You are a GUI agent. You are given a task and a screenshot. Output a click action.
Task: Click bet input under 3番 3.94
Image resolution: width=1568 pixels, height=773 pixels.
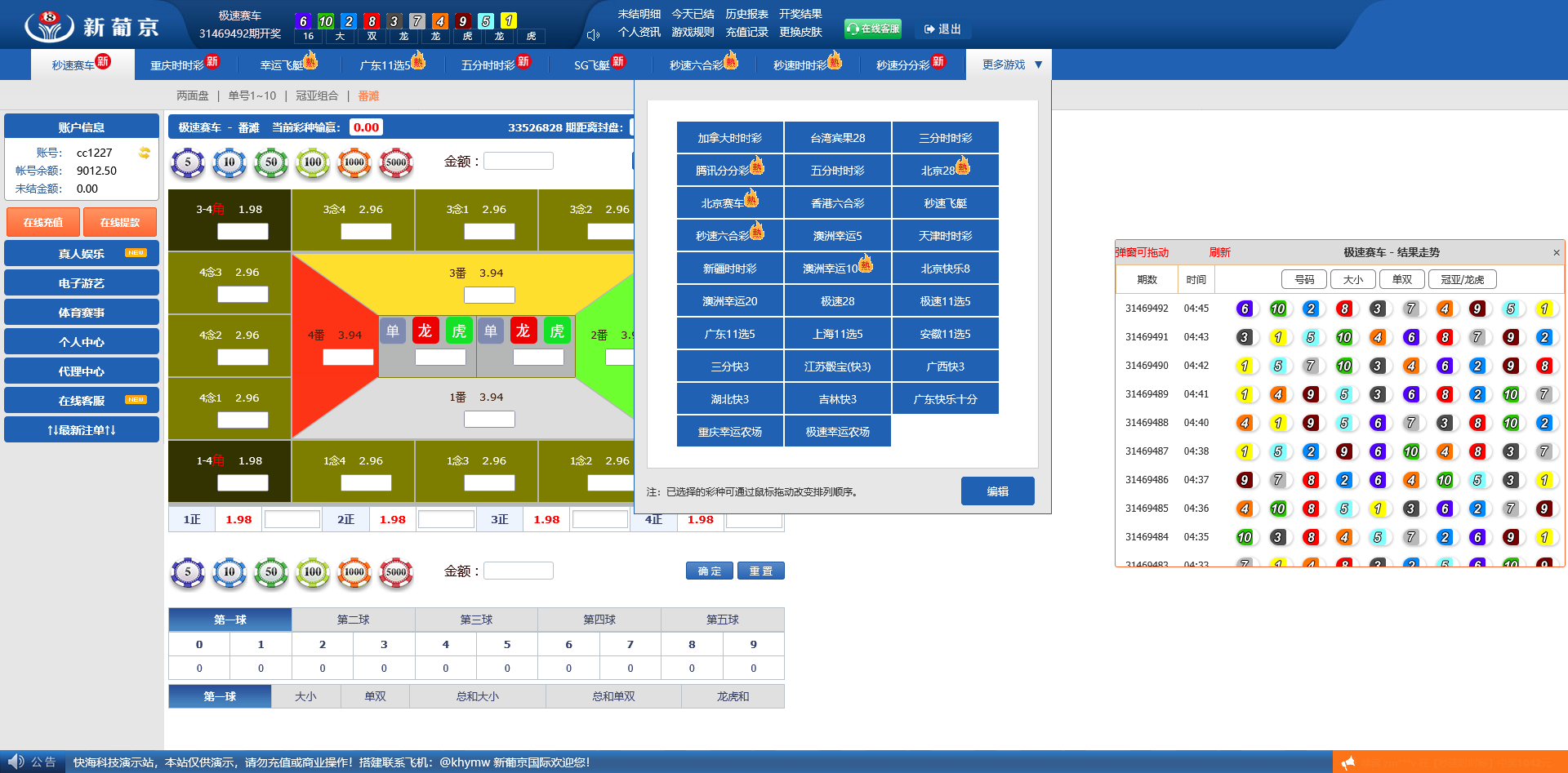click(x=489, y=295)
